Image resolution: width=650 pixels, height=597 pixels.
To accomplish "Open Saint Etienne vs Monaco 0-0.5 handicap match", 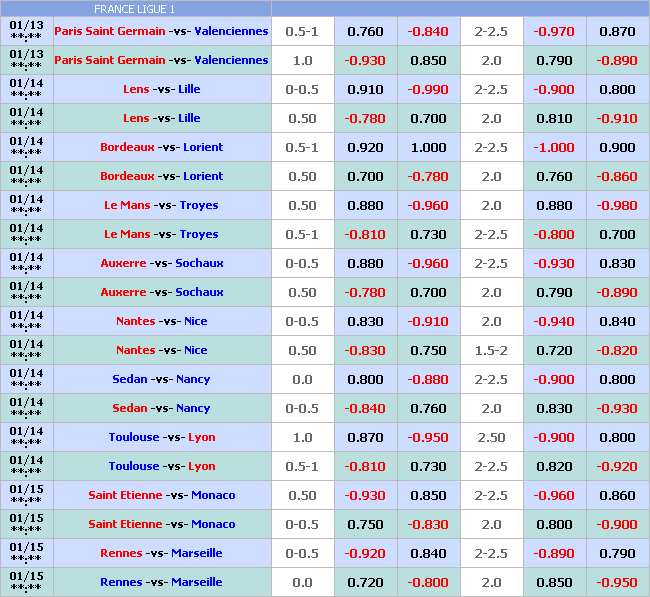I will tap(161, 524).
